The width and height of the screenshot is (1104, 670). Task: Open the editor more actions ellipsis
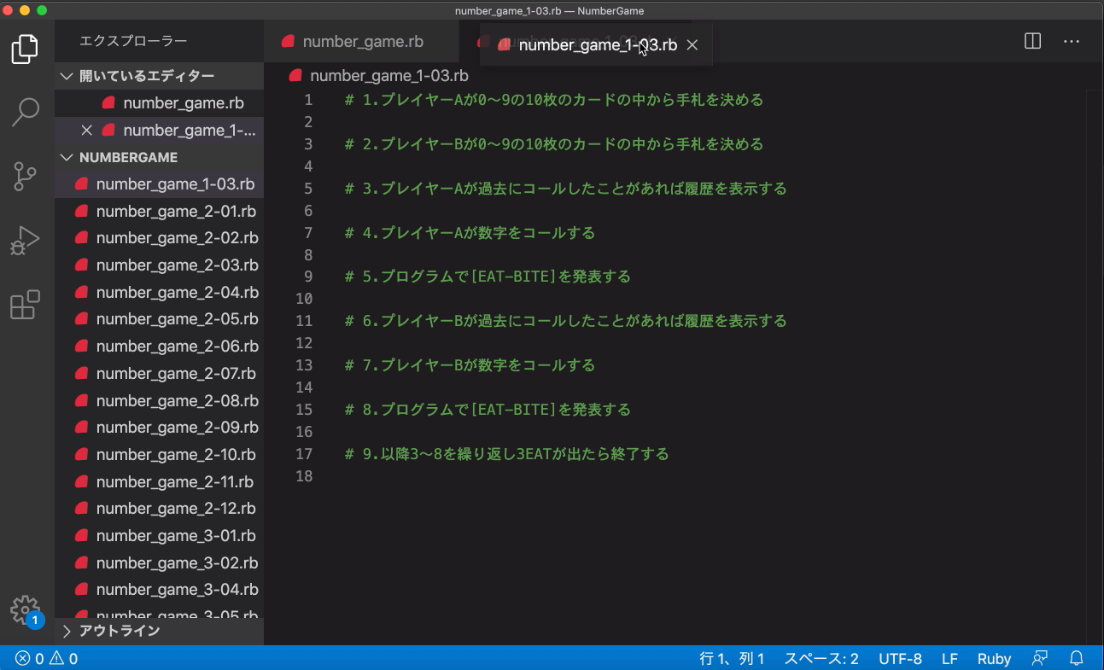tap(1072, 42)
